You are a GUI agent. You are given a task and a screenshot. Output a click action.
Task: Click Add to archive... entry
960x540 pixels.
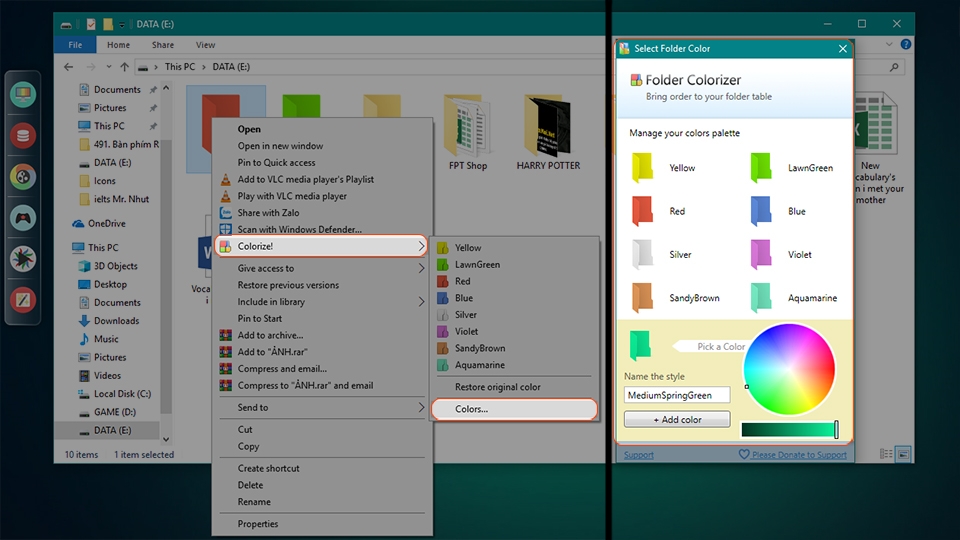point(321,336)
